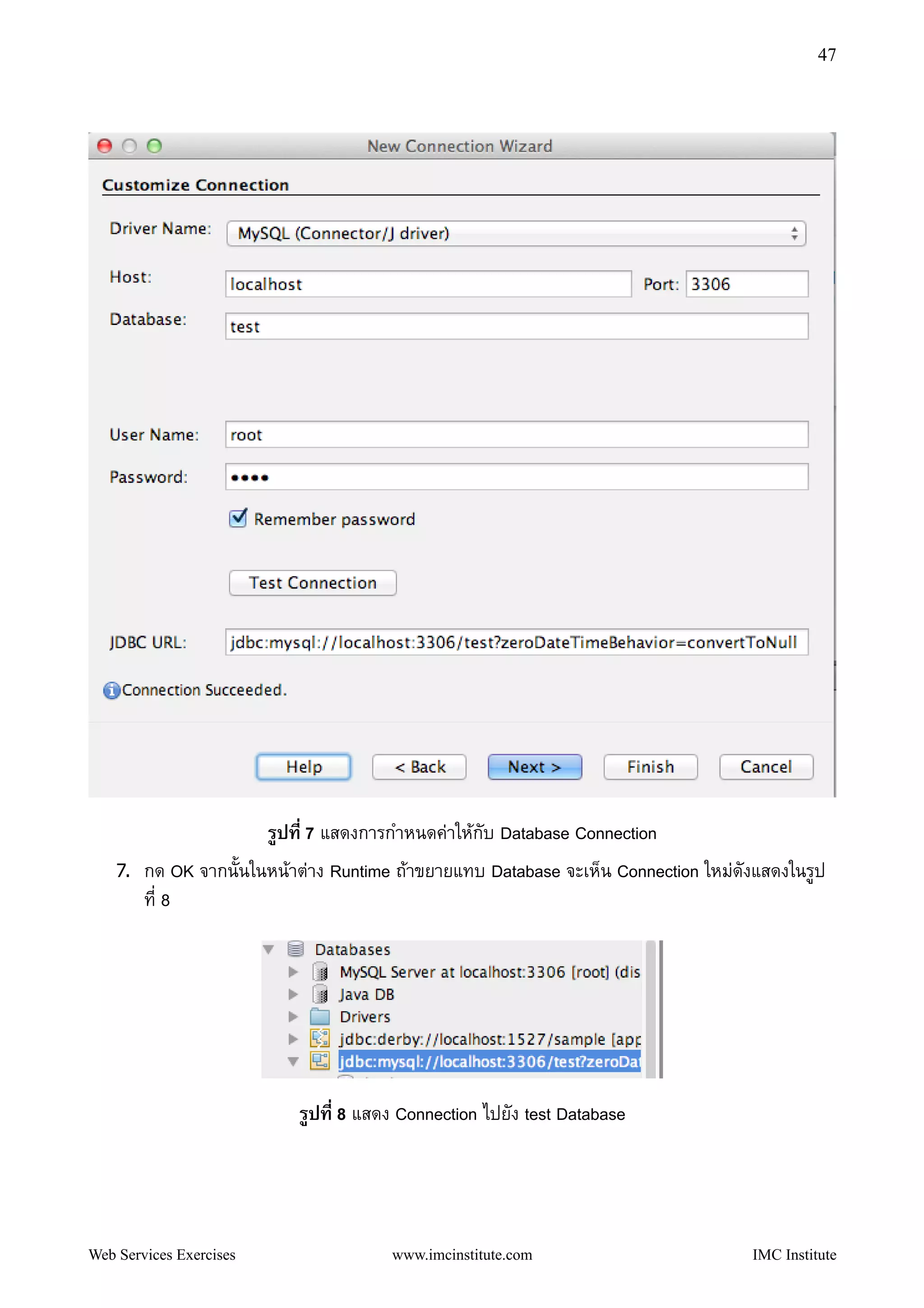Select the Drivers tree row
Image resolution: width=924 pixels, height=1308 pixels.
[365, 1017]
